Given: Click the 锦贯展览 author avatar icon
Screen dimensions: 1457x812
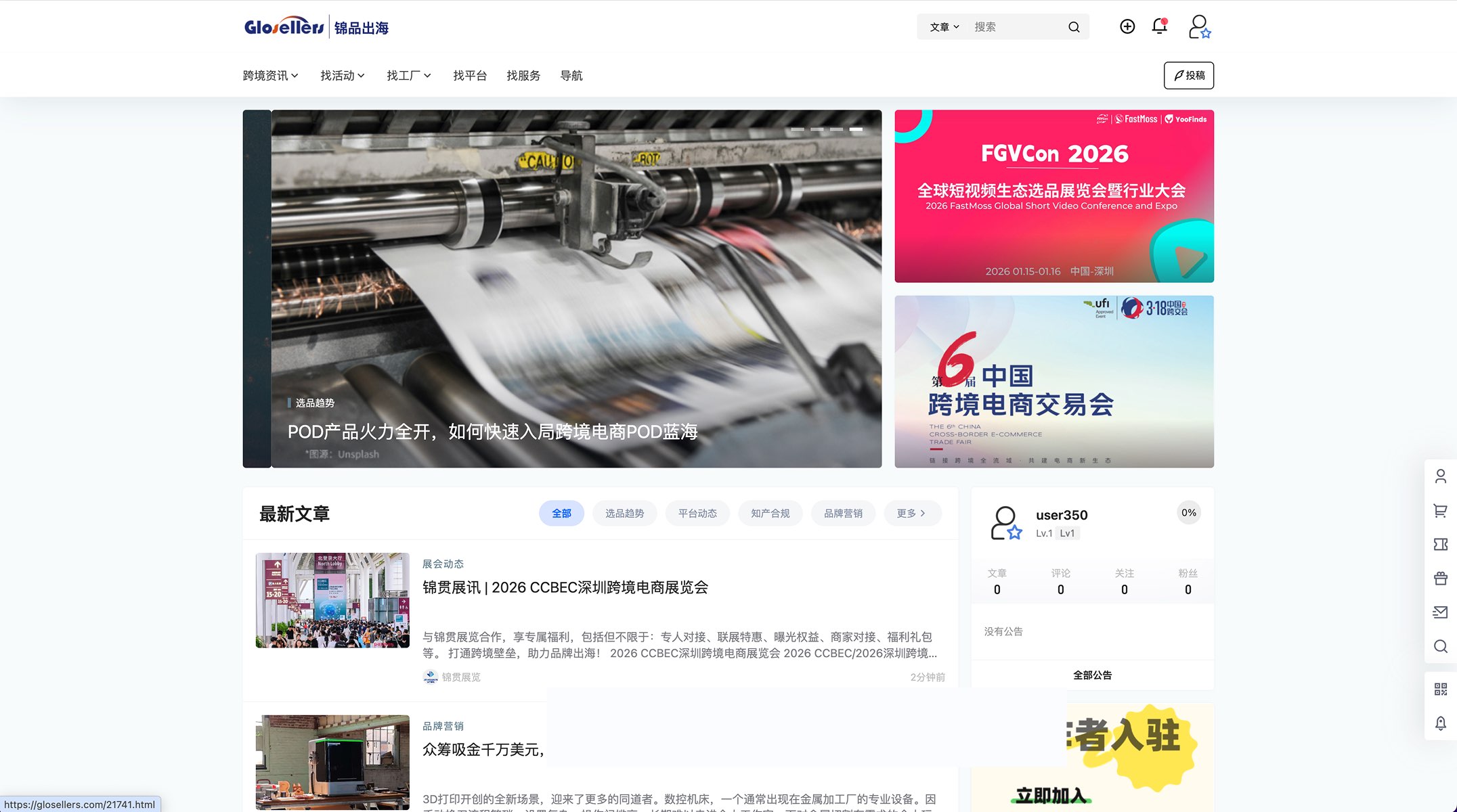Looking at the screenshot, I should [431, 677].
